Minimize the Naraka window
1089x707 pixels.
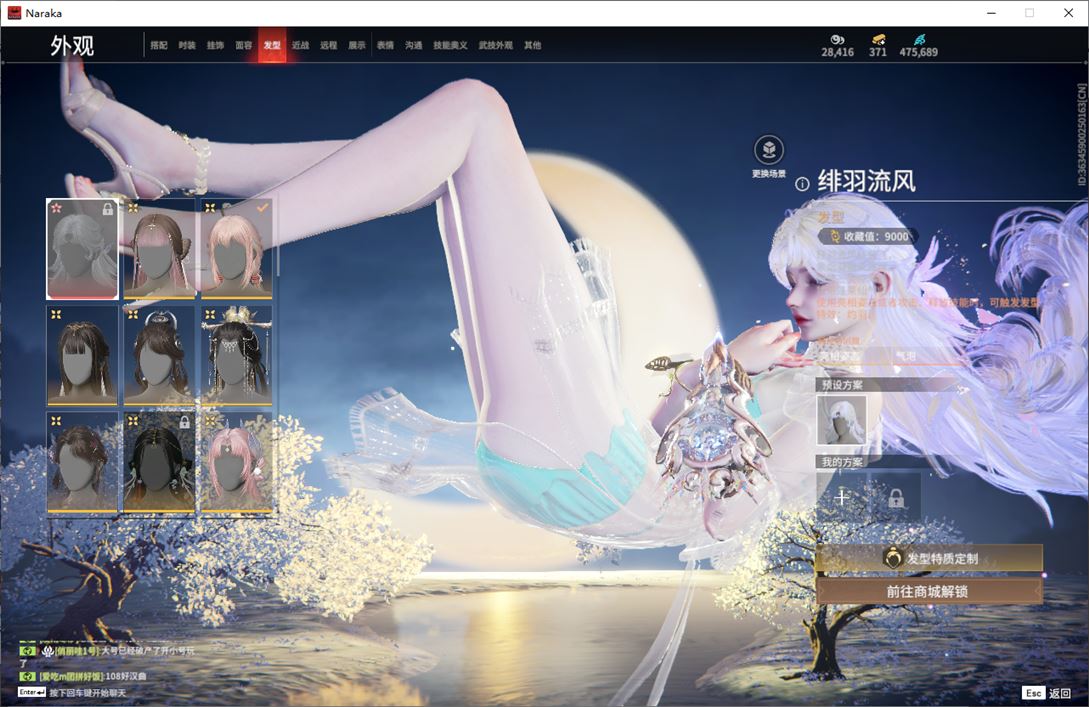(x=991, y=13)
